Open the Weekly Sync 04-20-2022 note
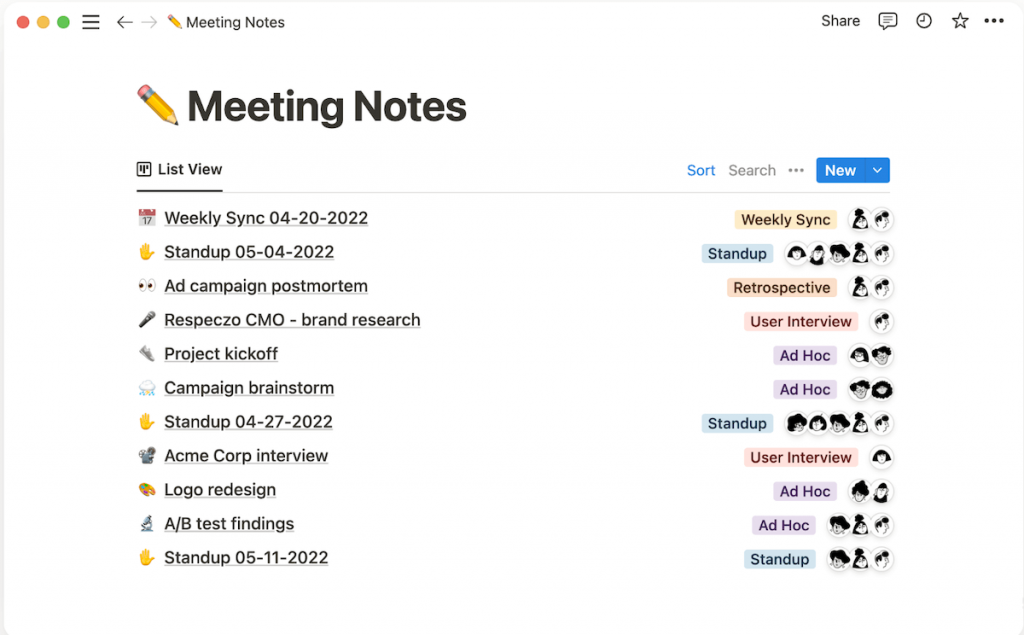This screenshot has height=635, width=1024. click(266, 218)
